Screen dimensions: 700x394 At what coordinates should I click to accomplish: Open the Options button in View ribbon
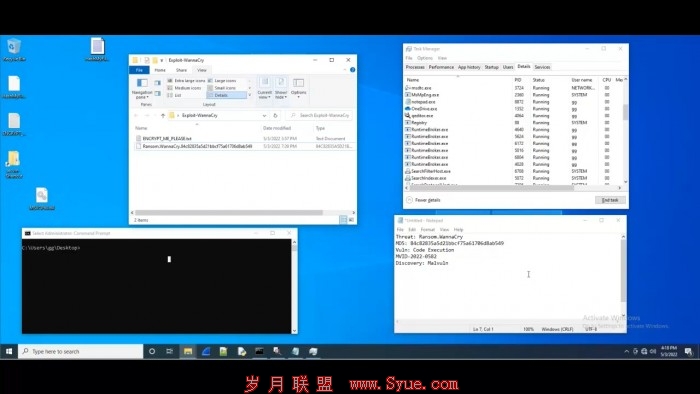298,87
